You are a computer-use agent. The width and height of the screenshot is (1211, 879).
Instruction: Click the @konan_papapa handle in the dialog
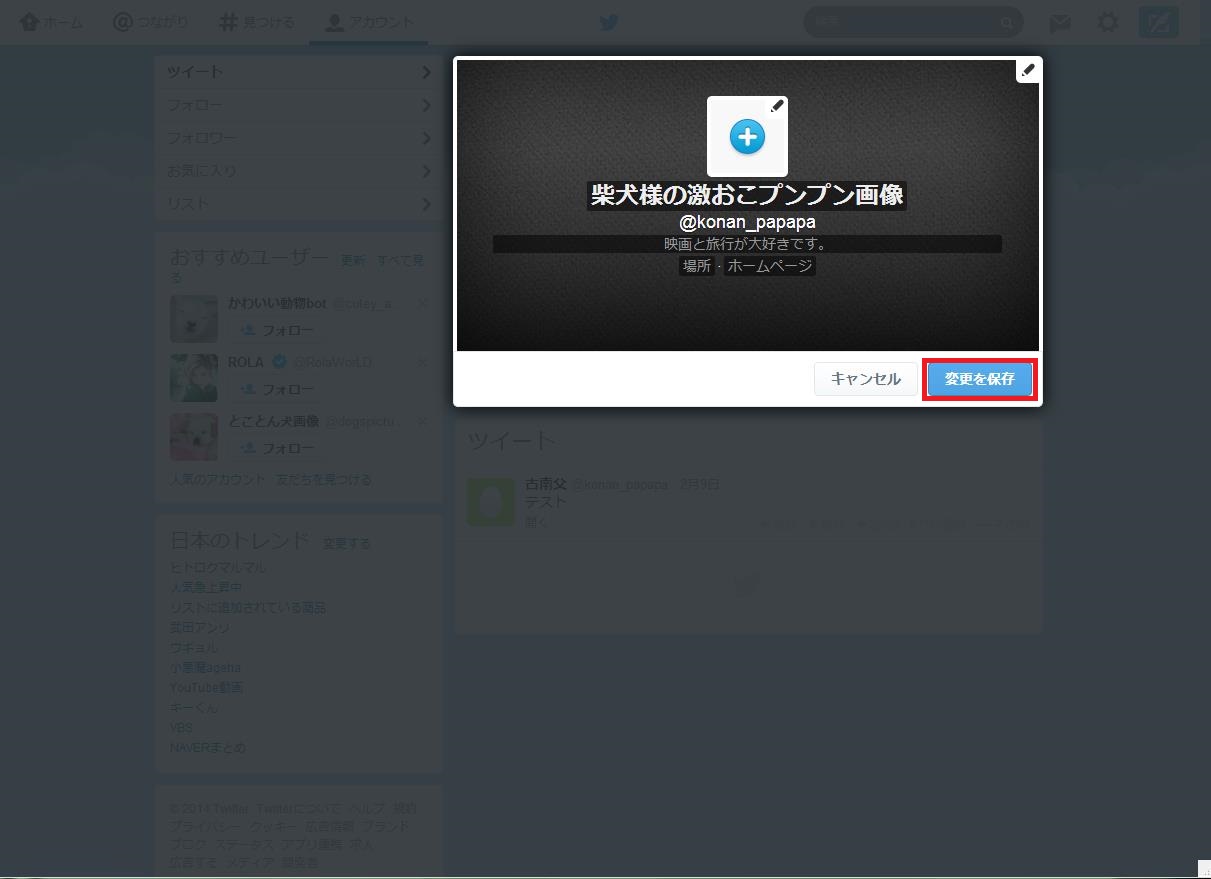(747, 222)
